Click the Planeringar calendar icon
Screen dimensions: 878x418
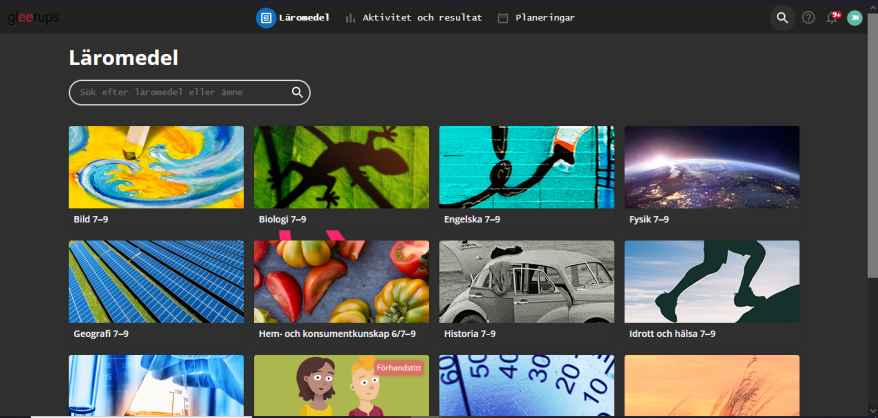(503, 17)
